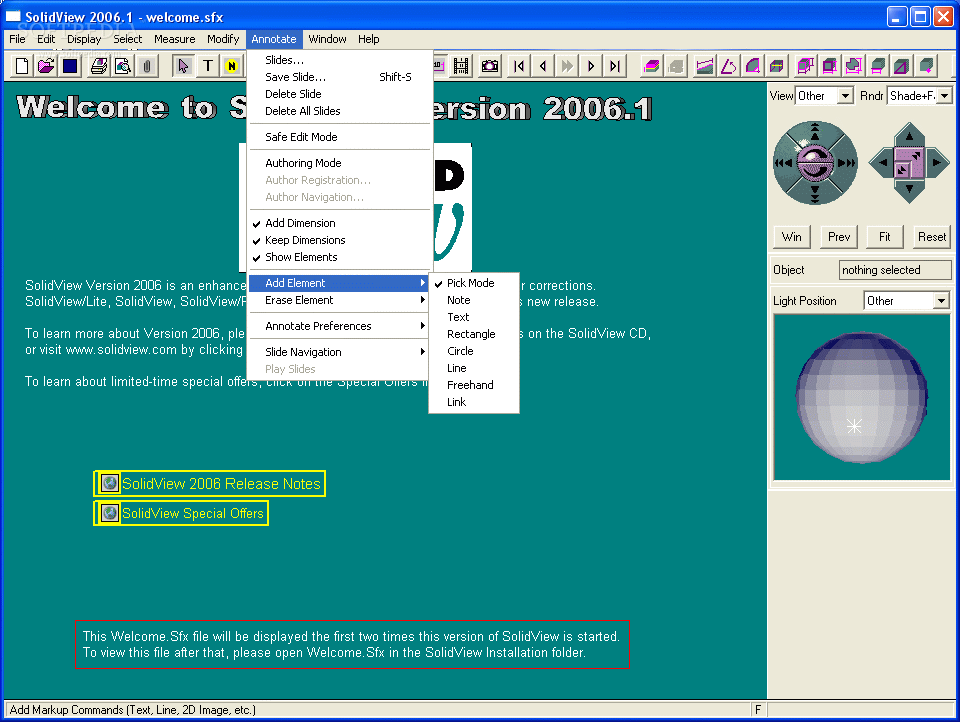Click the block with point marker icon

coord(926,66)
